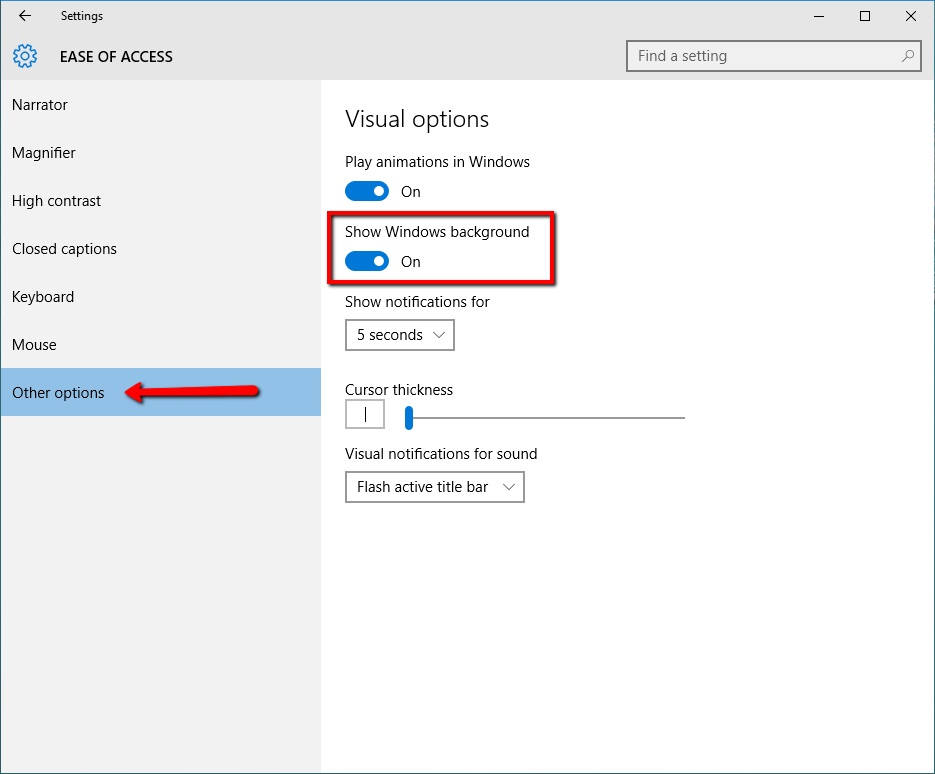Click the back arrow in title bar

24,16
